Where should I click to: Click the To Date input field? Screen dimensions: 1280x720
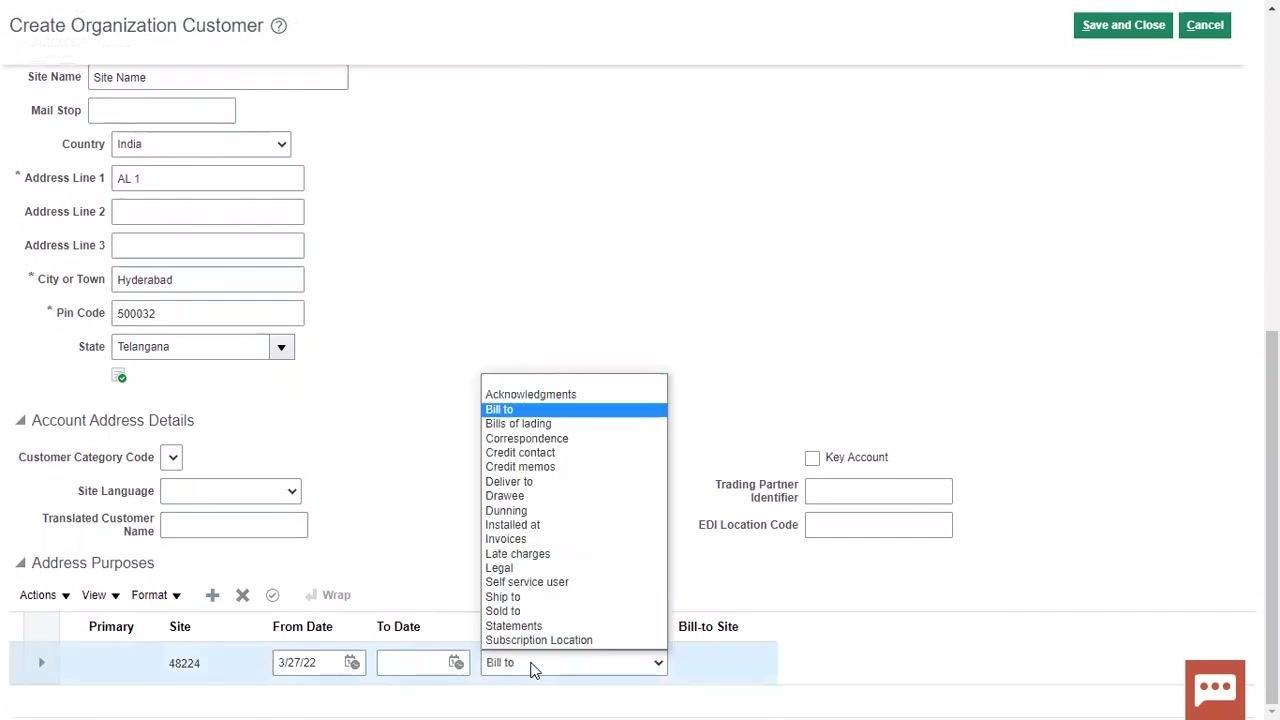point(412,663)
